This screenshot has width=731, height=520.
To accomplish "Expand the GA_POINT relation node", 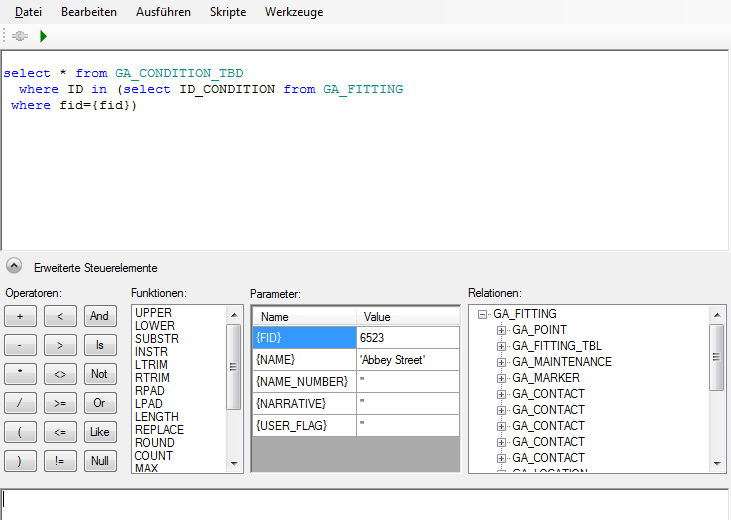I will click(x=502, y=330).
